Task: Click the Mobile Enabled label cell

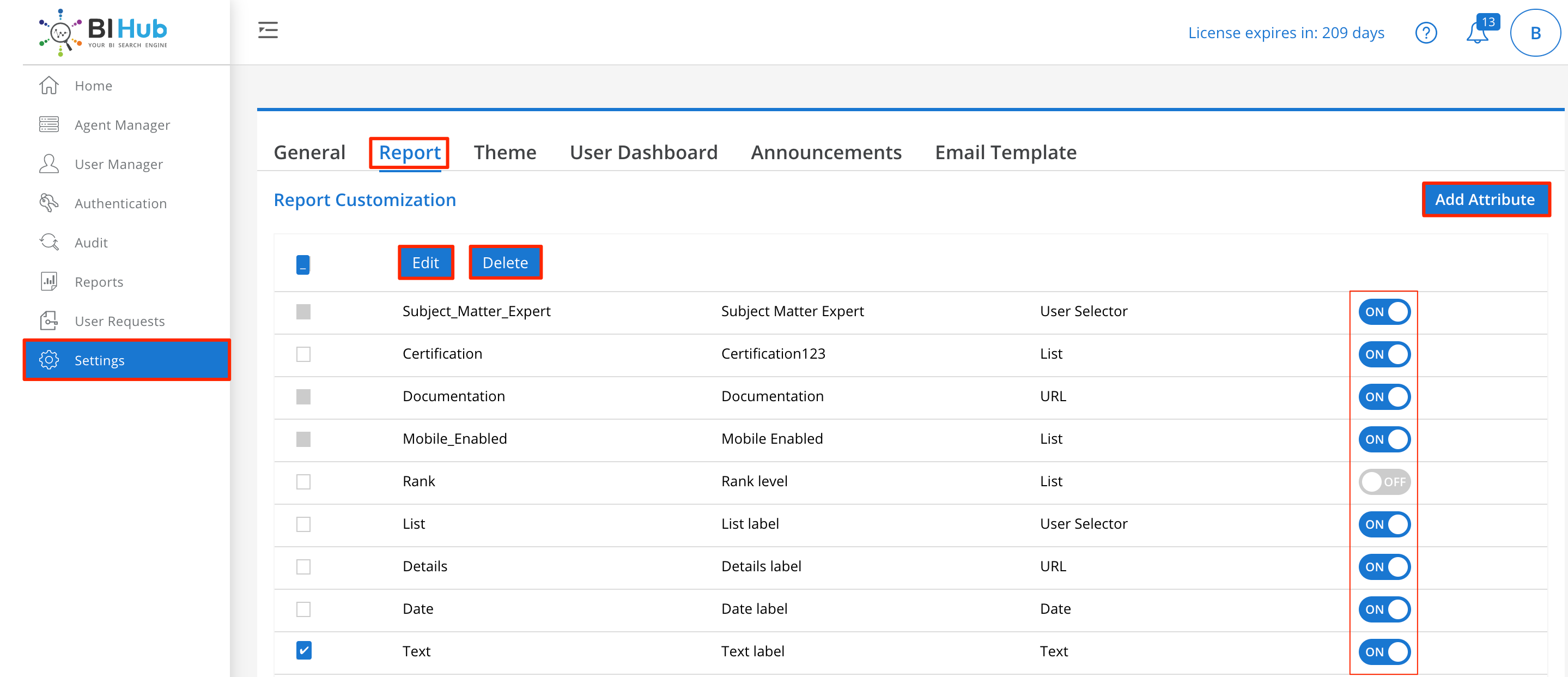Action: click(x=772, y=438)
